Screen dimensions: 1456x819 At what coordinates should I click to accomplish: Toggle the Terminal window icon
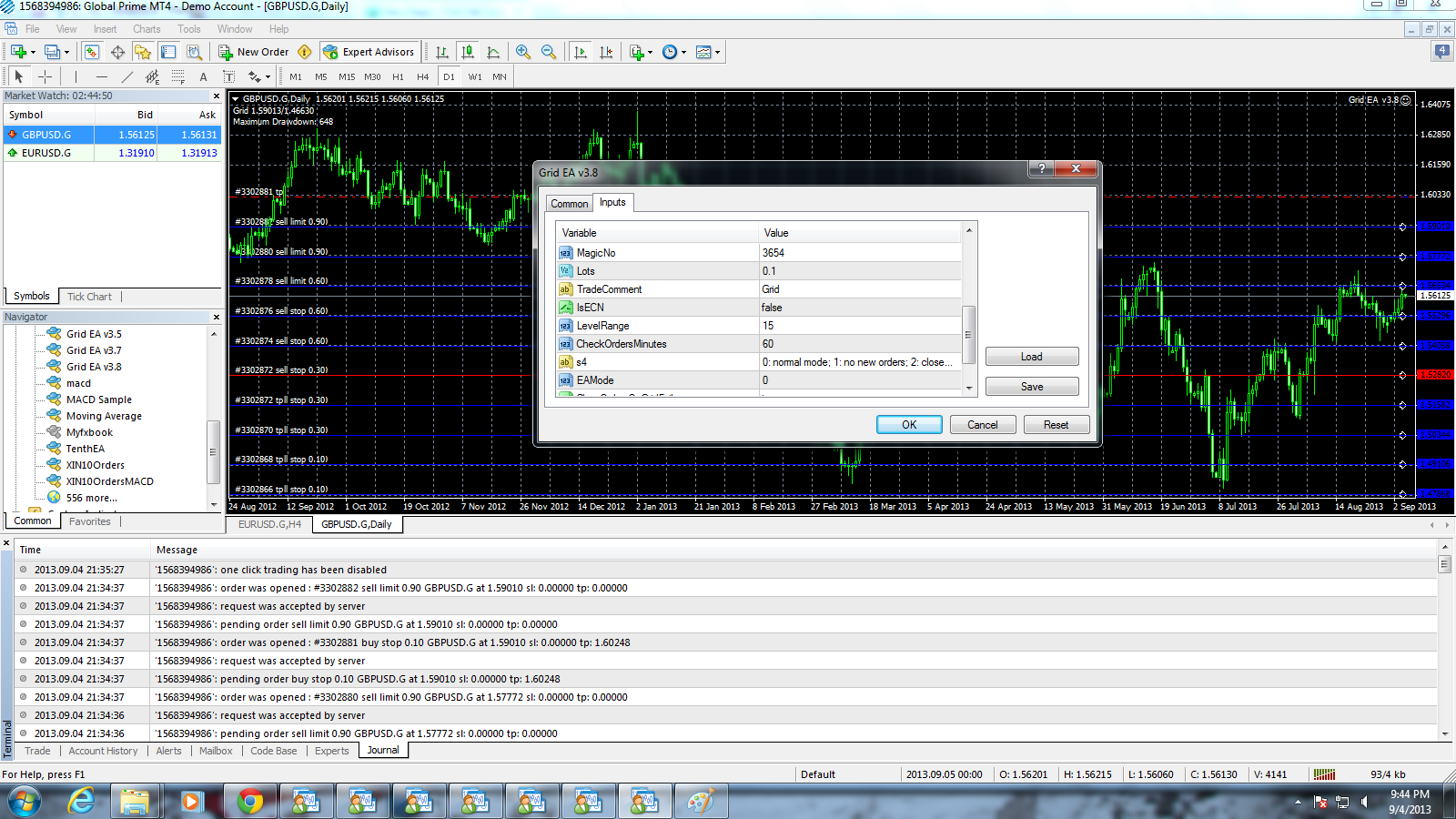(168, 52)
